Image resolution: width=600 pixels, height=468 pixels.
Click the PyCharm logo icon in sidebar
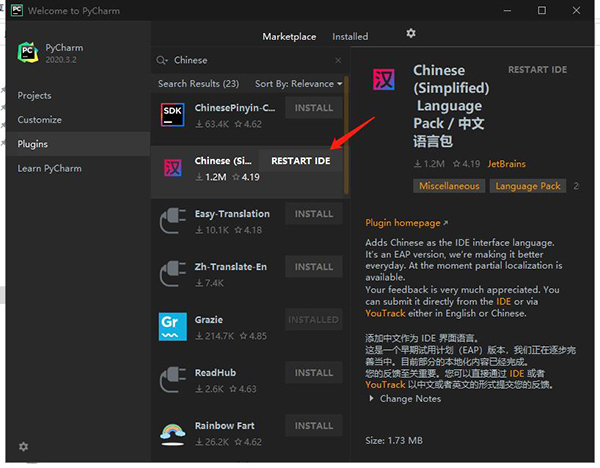28,52
